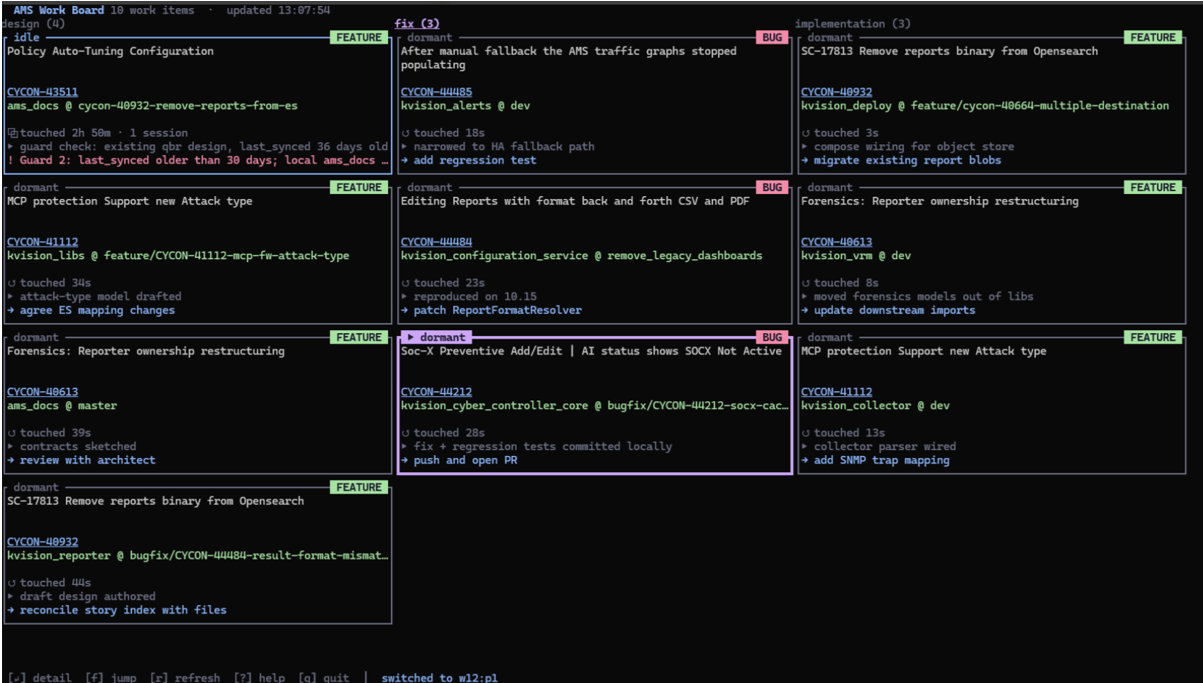This screenshot has height=683, width=1203.
Task: Select the 'Policy Auto-Tuning Configuration' title
Action: click(x=110, y=51)
